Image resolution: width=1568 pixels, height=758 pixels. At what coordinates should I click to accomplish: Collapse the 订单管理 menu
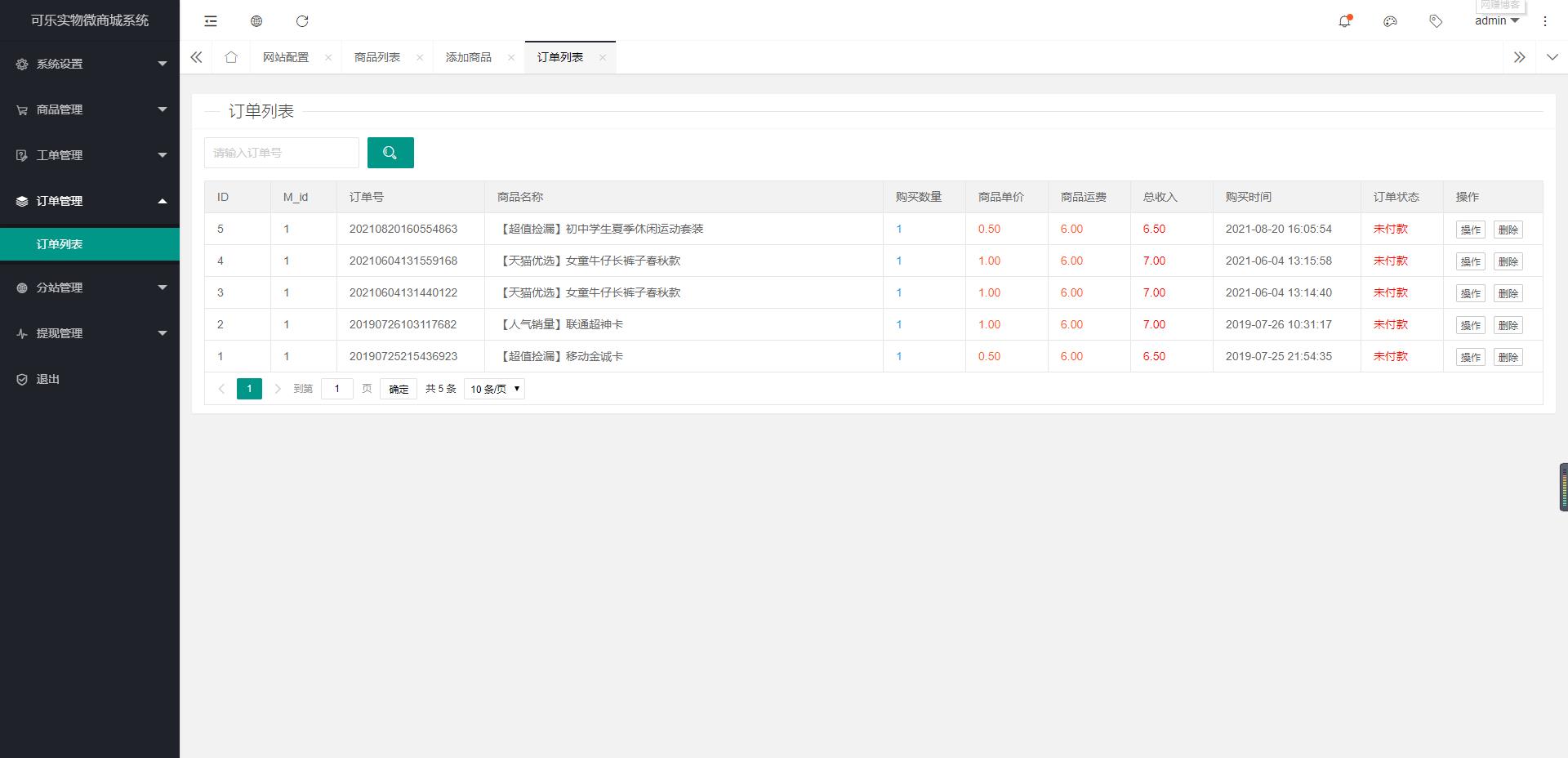tap(163, 201)
